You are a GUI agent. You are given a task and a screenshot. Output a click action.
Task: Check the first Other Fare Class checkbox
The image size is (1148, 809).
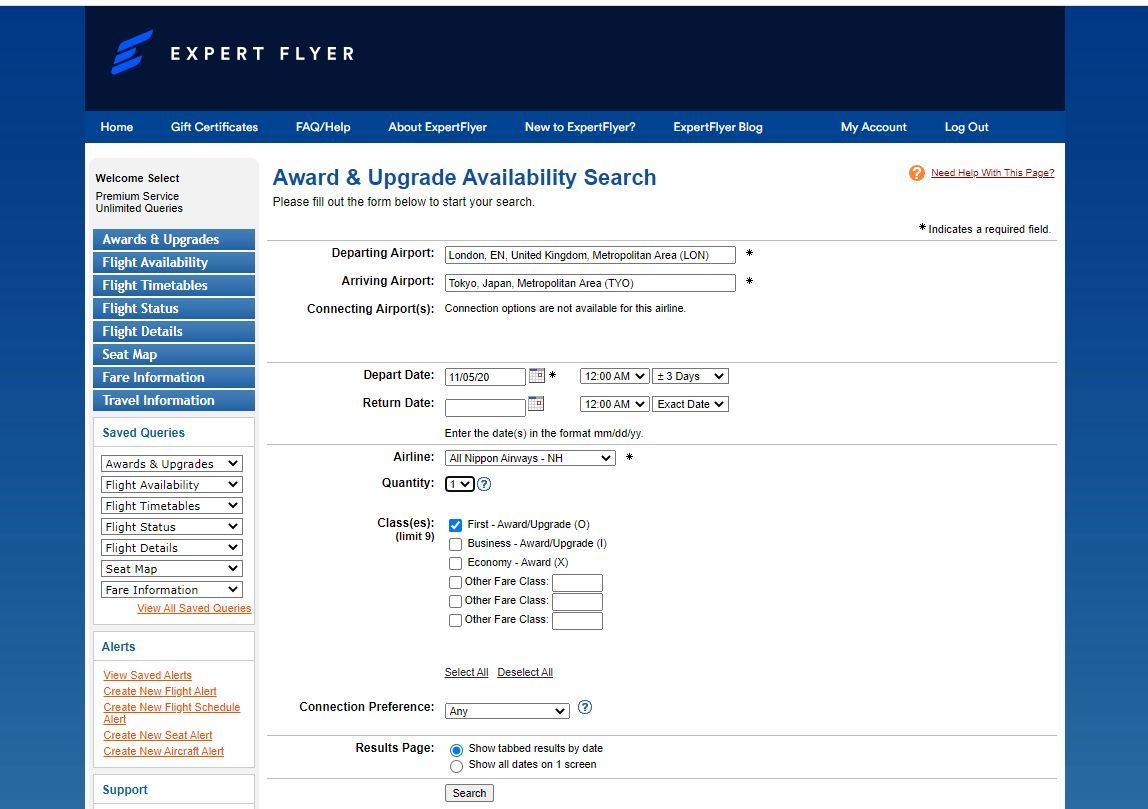point(455,582)
